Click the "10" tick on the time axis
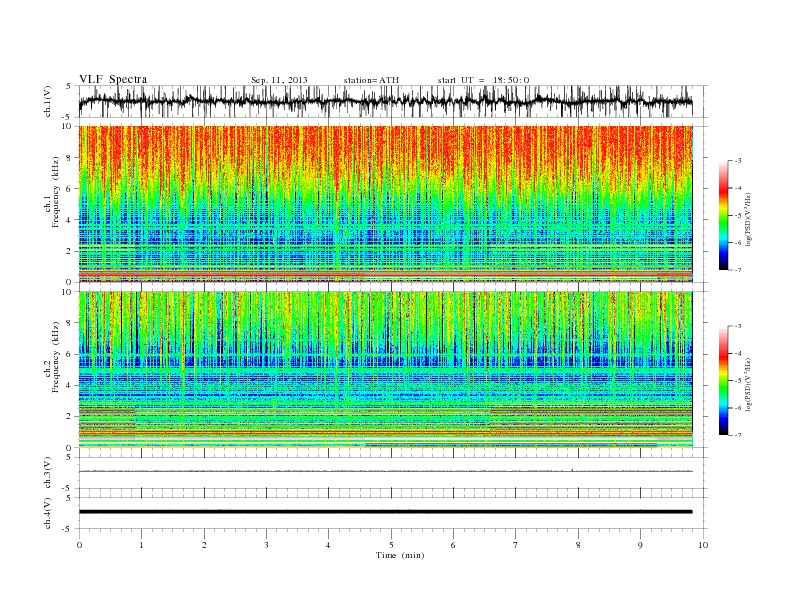The width and height of the screenshot is (792, 612). [x=703, y=545]
